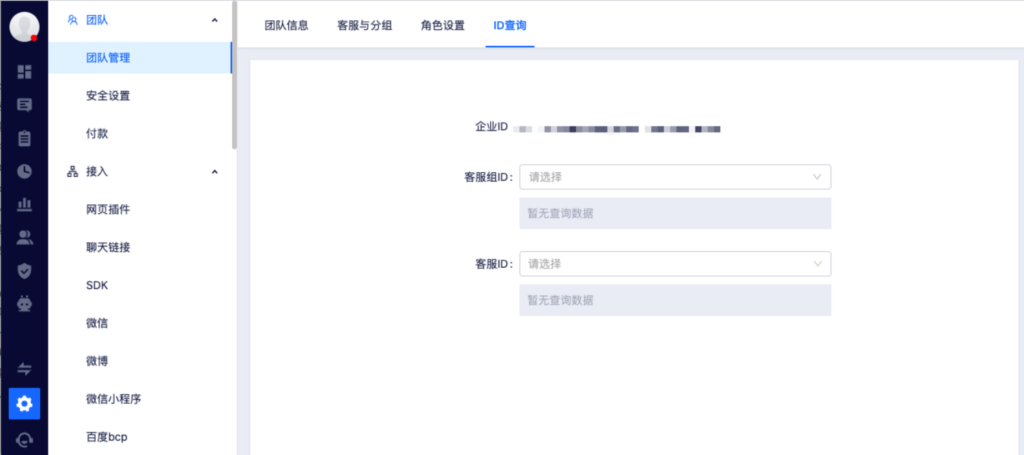Image resolution: width=1024 pixels, height=455 pixels.
Task: Switch to the 团队信息 tab
Action: click(x=286, y=25)
